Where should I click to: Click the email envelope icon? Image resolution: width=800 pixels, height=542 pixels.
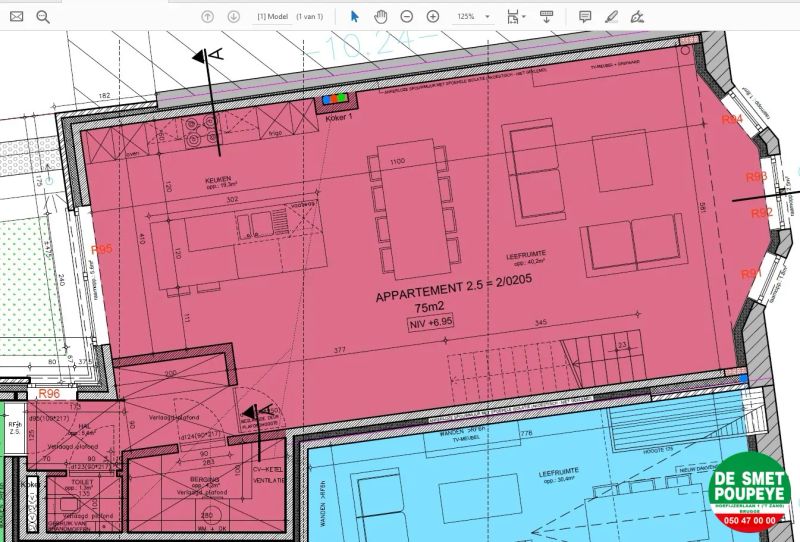point(16,16)
